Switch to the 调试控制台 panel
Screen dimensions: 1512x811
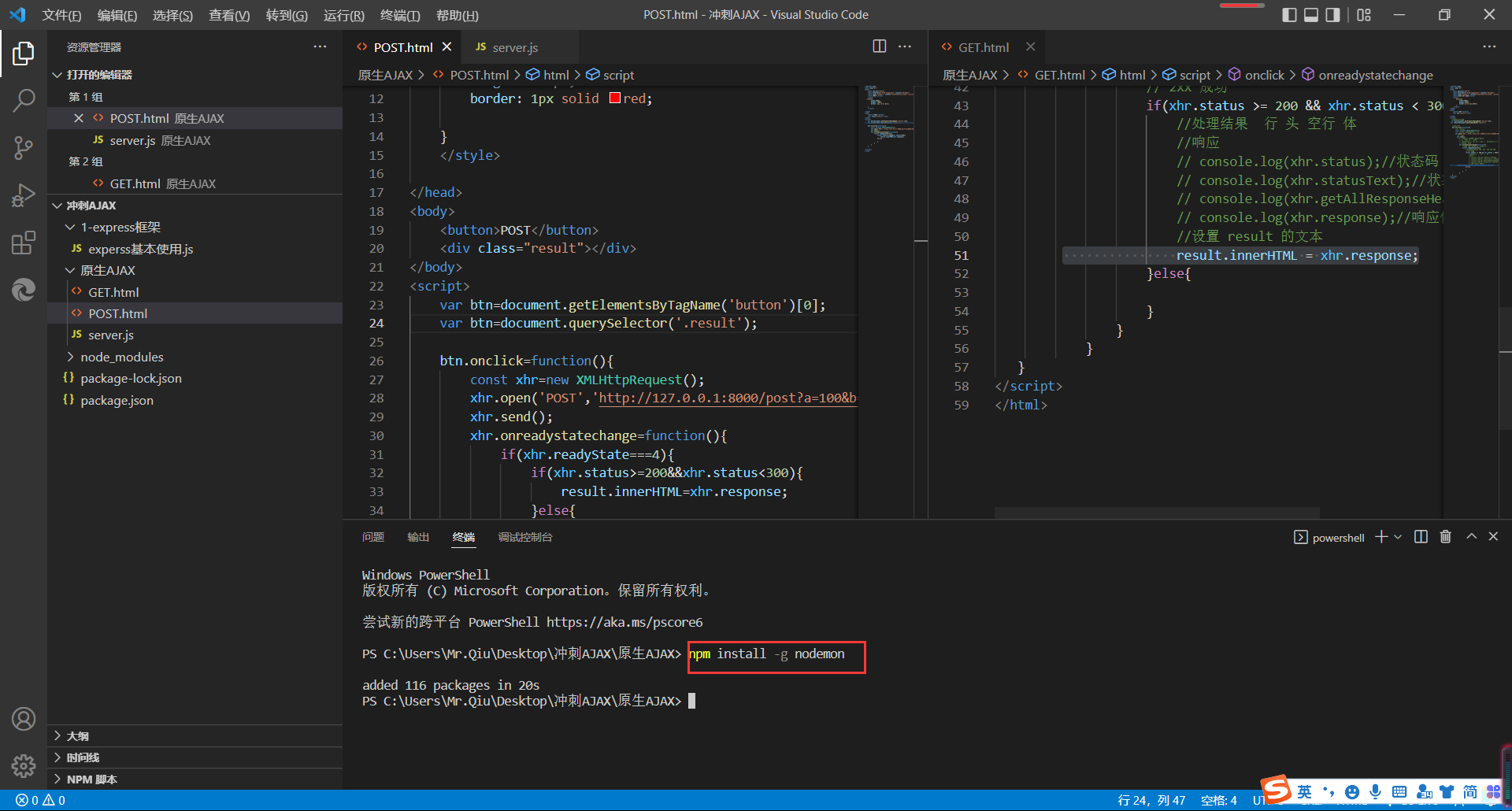point(525,537)
